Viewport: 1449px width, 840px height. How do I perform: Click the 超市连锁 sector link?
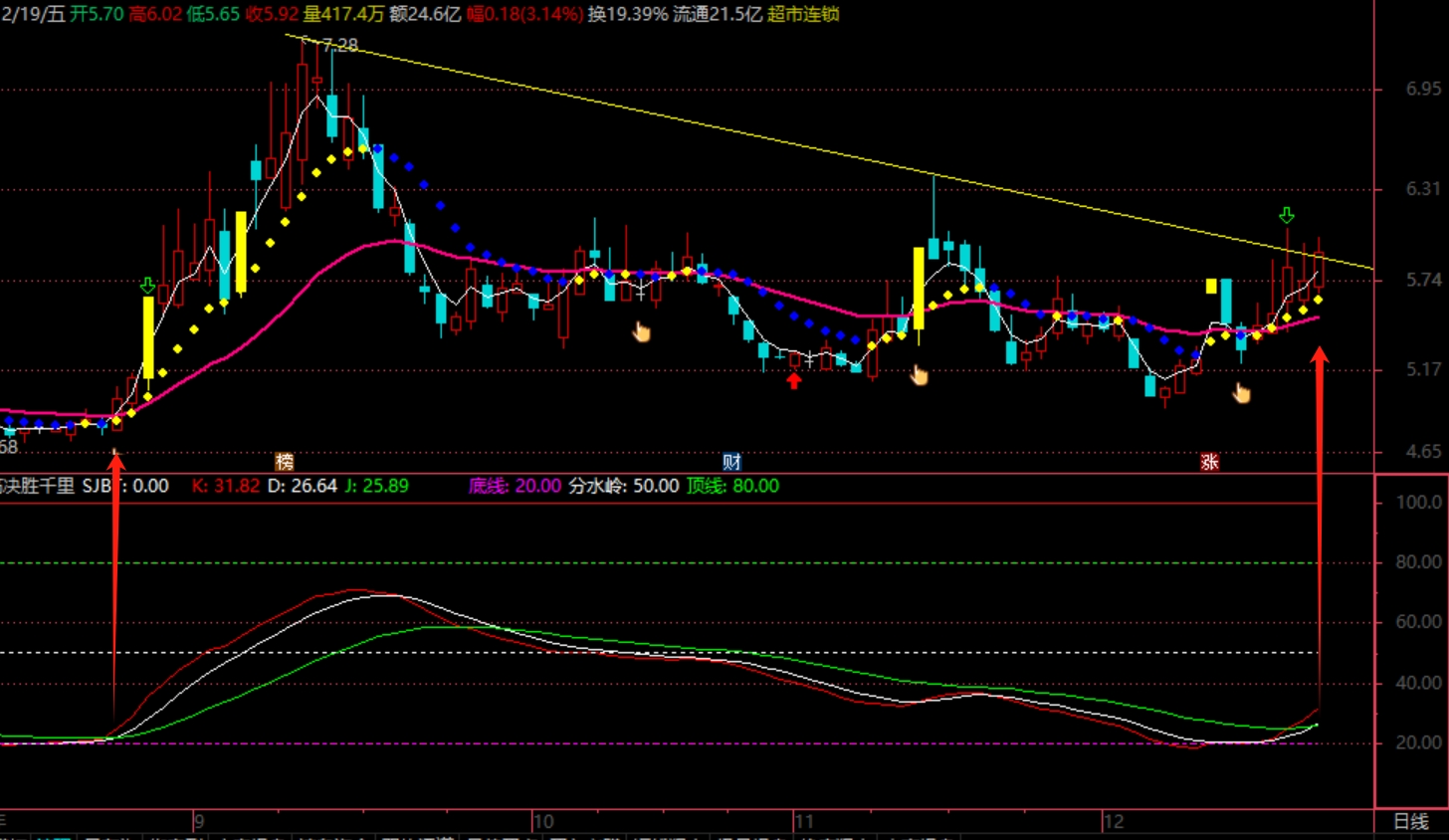click(803, 14)
